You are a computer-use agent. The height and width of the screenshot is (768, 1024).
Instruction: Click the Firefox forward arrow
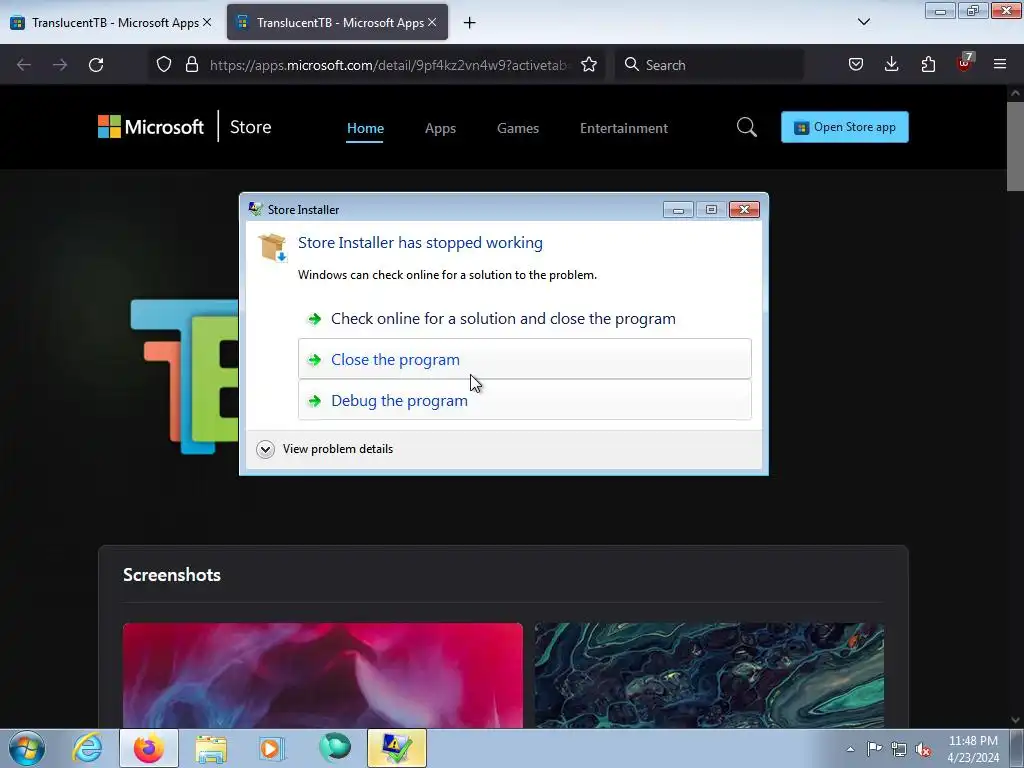click(60, 65)
